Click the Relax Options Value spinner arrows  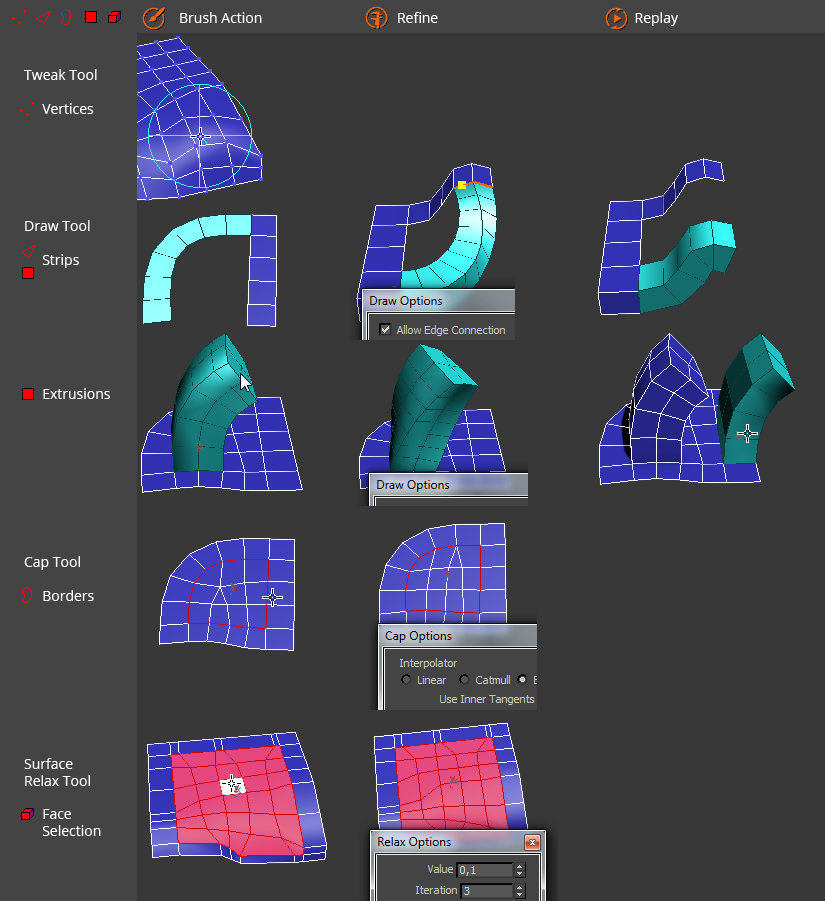coord(519,870)
